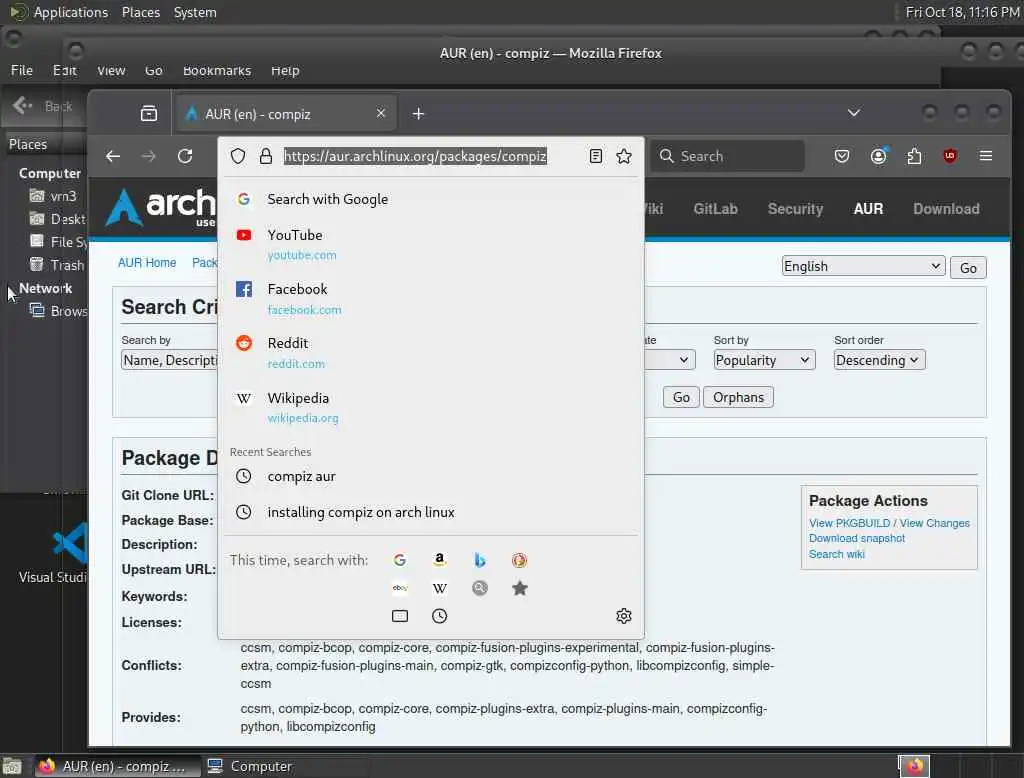Search this time with Amazon icon
The height and width of the screenshot is (778, 1024).
(440, 560)
